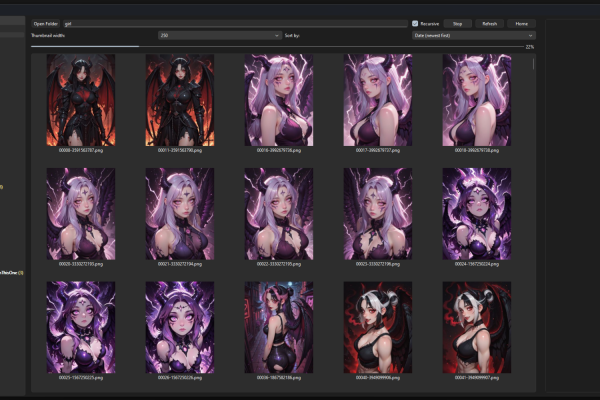Select thumbnail image starting with 00040
The image size is (600, 400).
[378, 327]
